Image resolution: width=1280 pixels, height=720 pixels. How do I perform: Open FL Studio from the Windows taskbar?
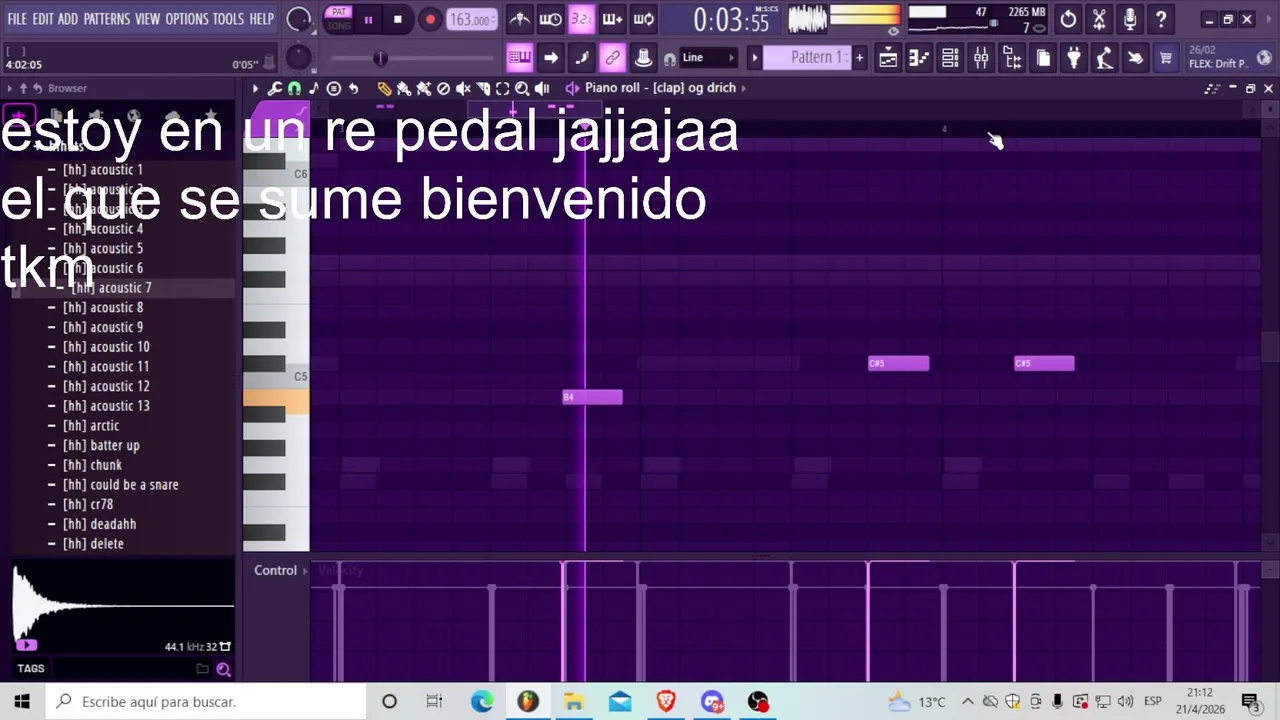point(527,702)
